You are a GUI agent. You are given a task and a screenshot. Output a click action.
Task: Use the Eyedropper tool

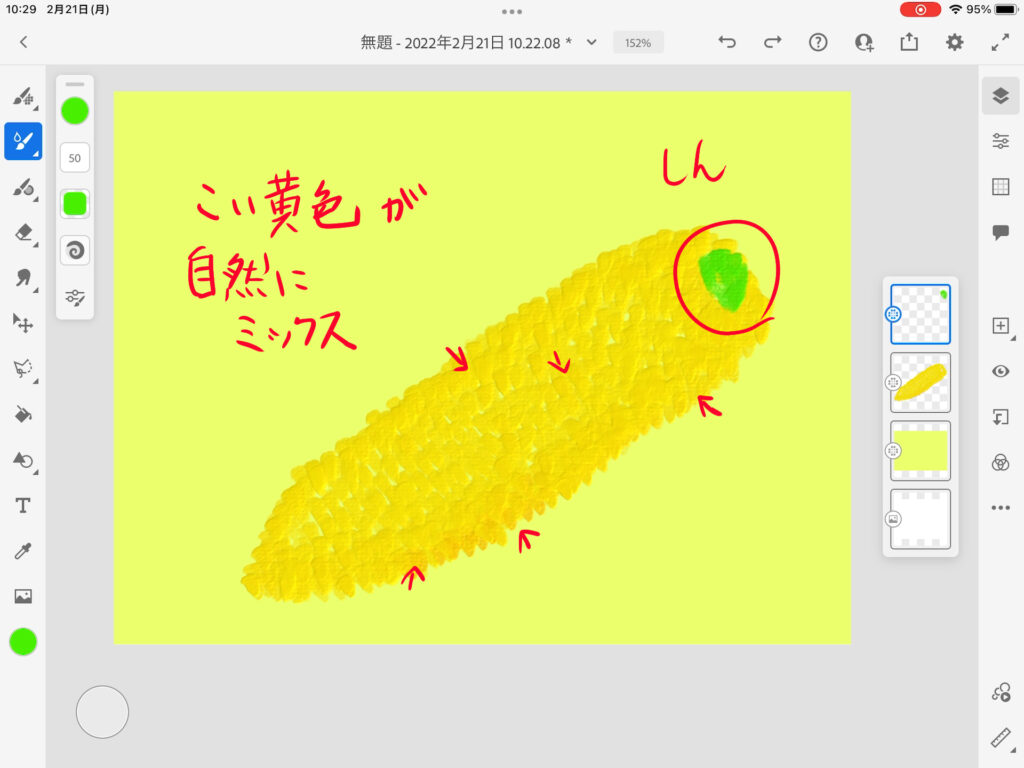coord(22,551)
